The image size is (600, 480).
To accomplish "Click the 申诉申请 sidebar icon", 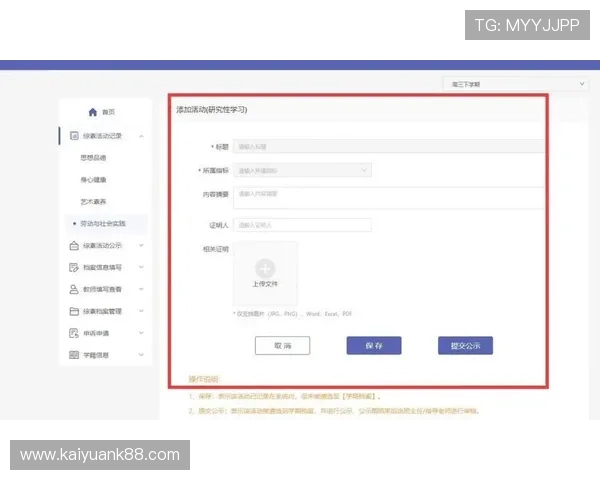I will [x=74, y=333].
